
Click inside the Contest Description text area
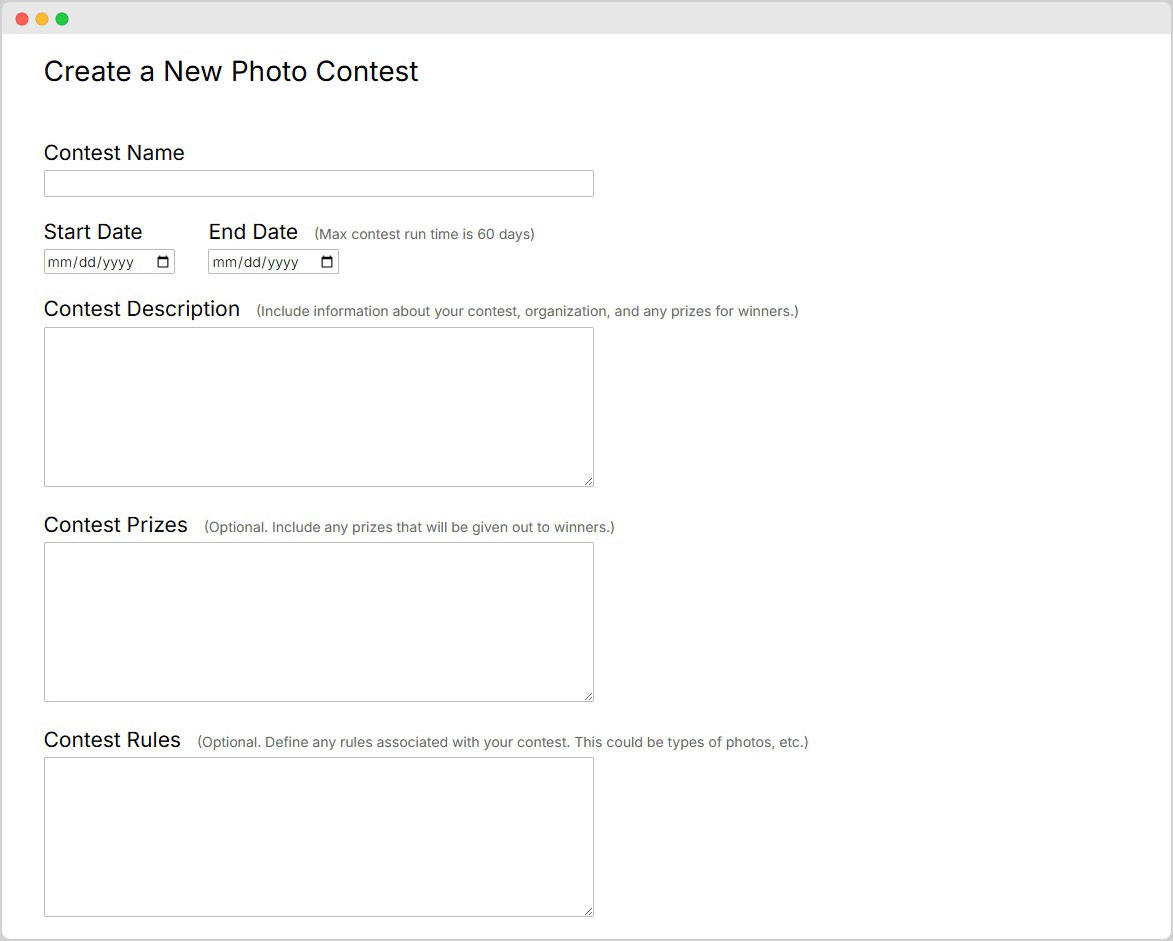(318, 407)
